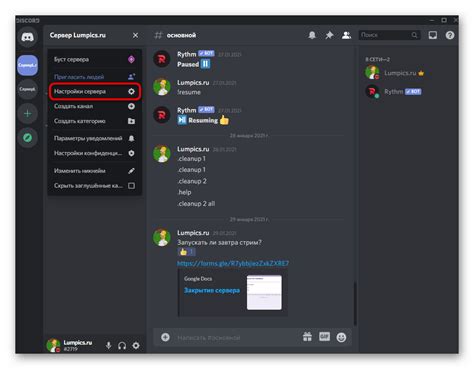Choose Изменить никнейм menu entry
The height and width of the screenshot is (369, 474).
94,171
